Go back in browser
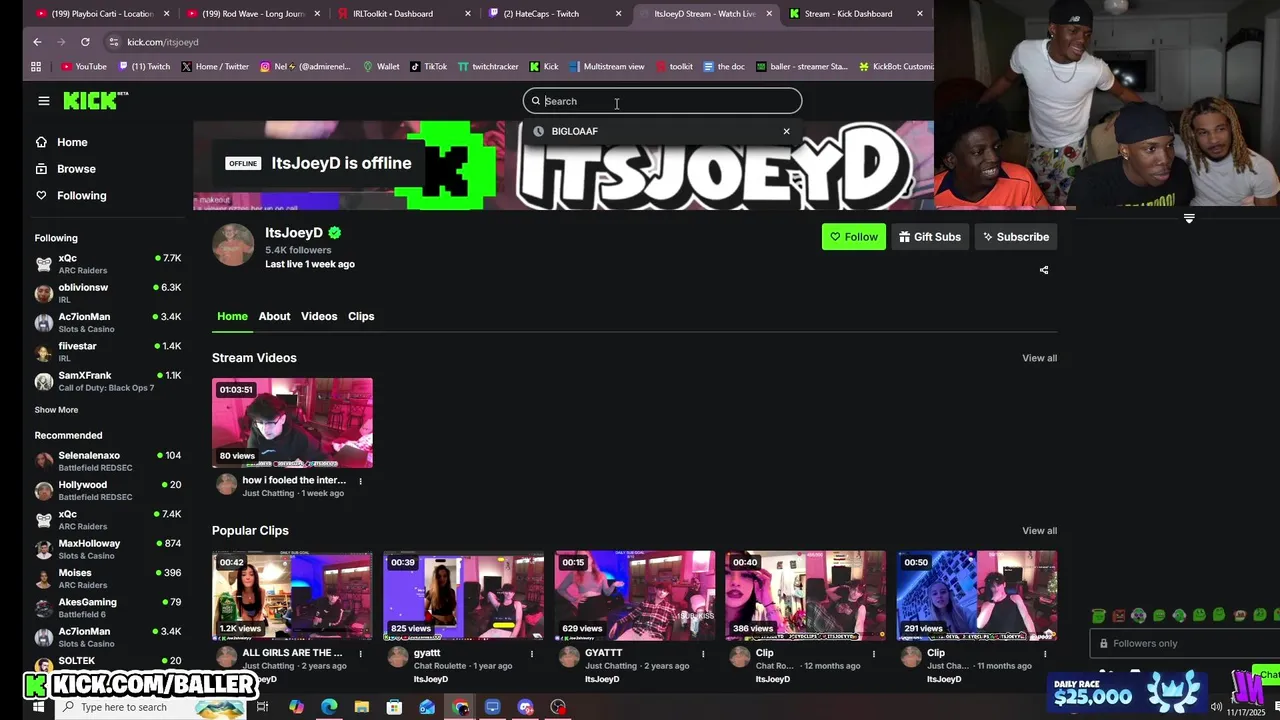This screenshot has height=720, width=1280. click(x=37, y=42)
